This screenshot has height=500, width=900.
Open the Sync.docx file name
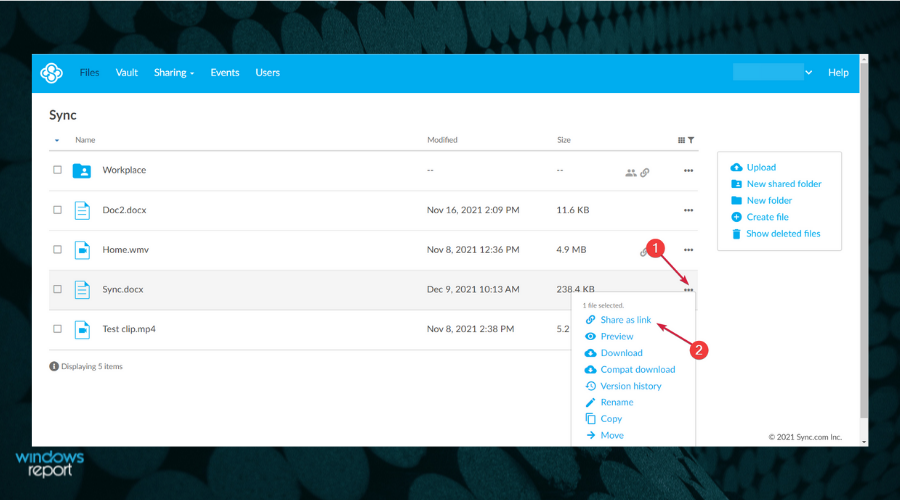pos(123,289)
